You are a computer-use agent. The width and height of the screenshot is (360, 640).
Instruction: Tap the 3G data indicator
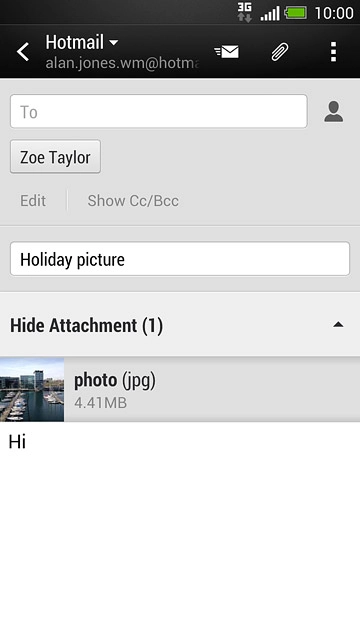[x=244, y=12]
